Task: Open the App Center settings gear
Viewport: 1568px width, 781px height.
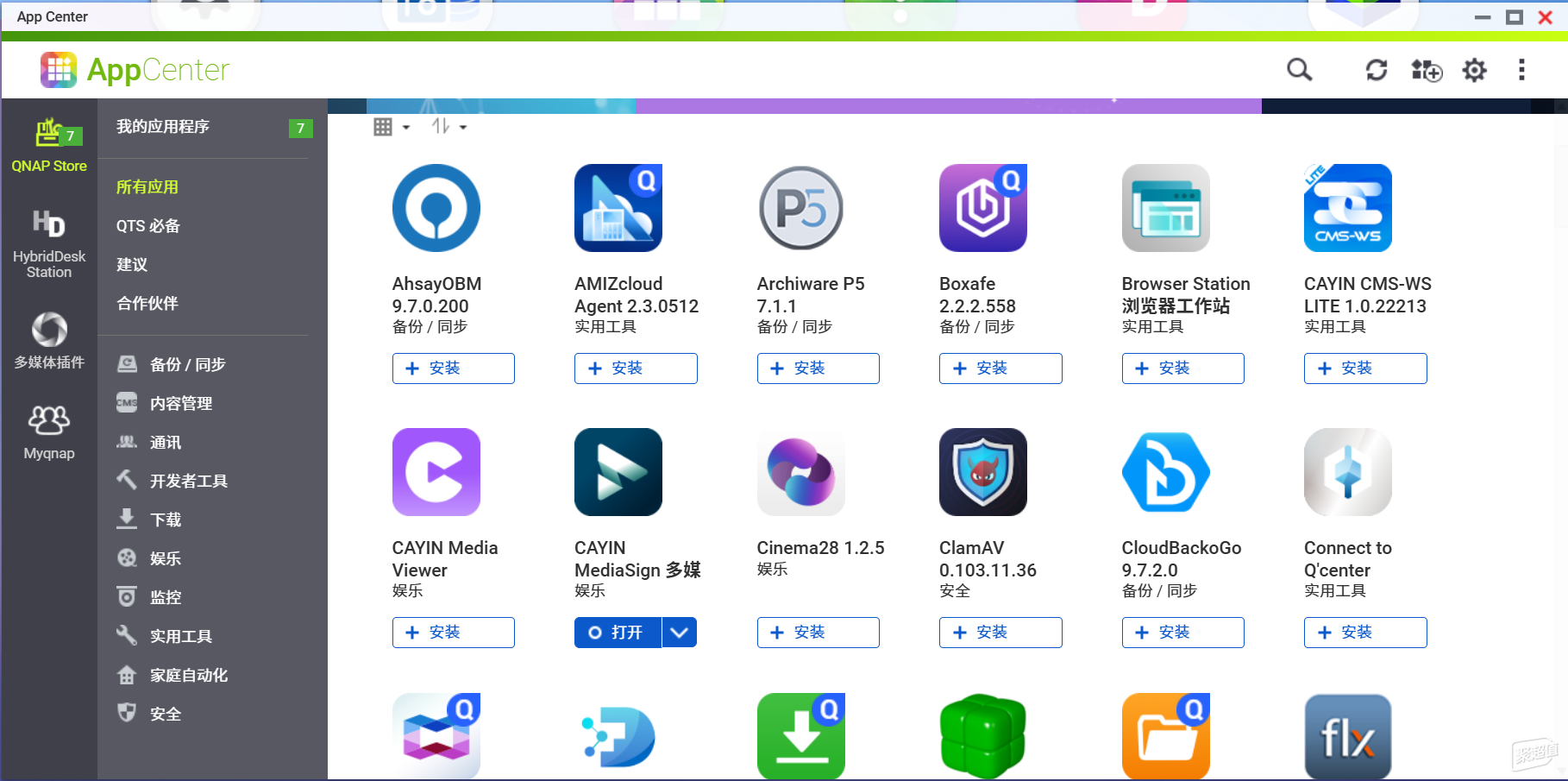Action: click(x=1475, y=70)
